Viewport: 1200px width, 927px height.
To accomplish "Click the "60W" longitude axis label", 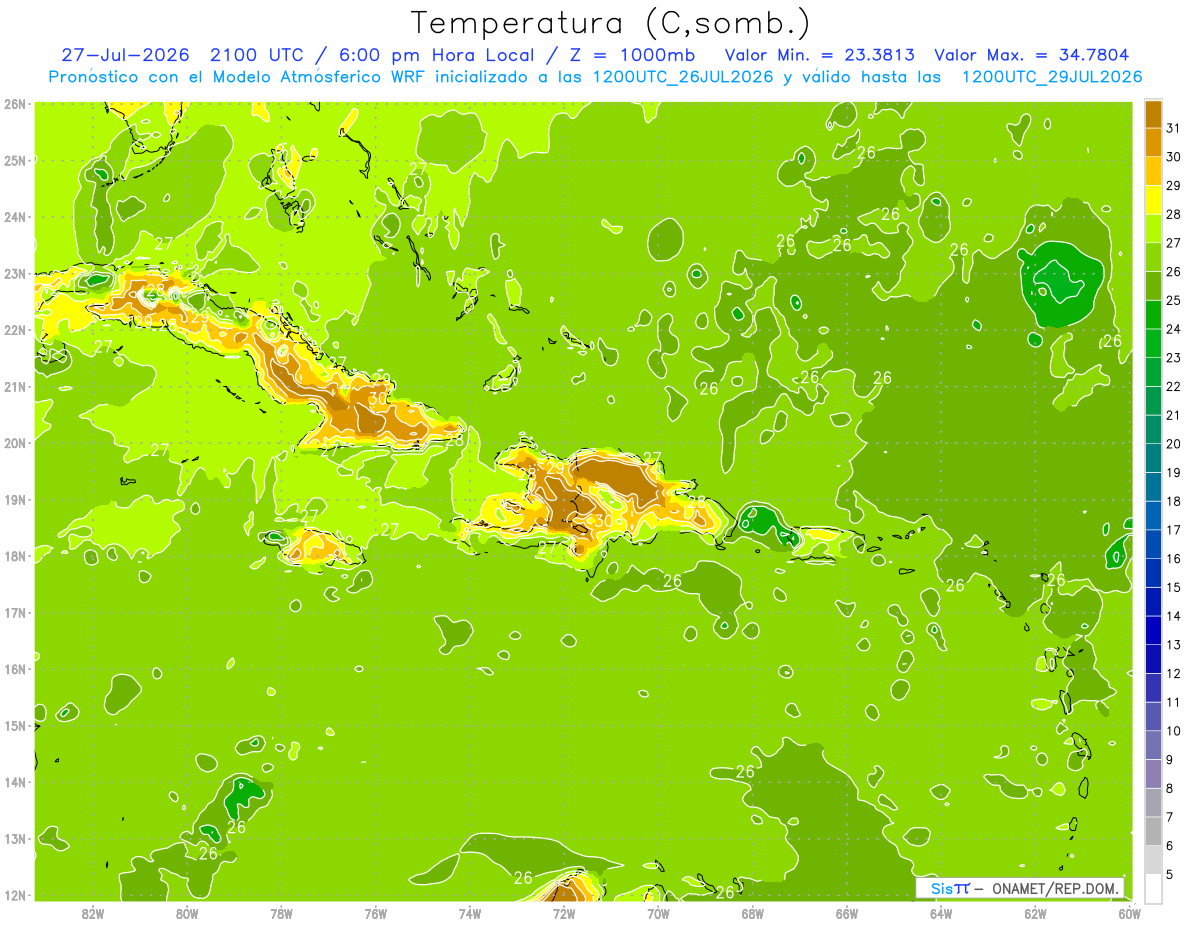I will pyautogui.click(x=1129, y=913).
